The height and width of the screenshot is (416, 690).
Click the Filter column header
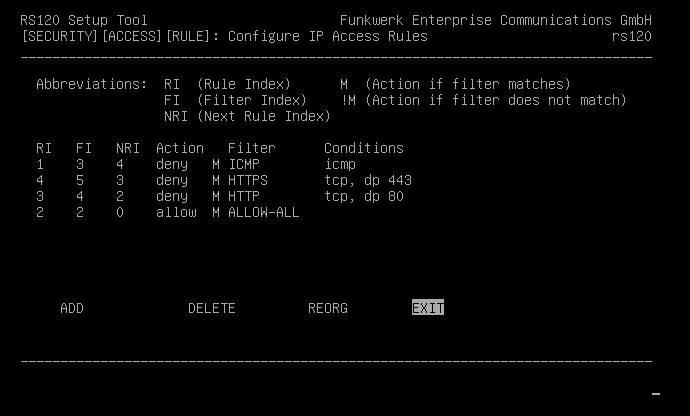252,148
